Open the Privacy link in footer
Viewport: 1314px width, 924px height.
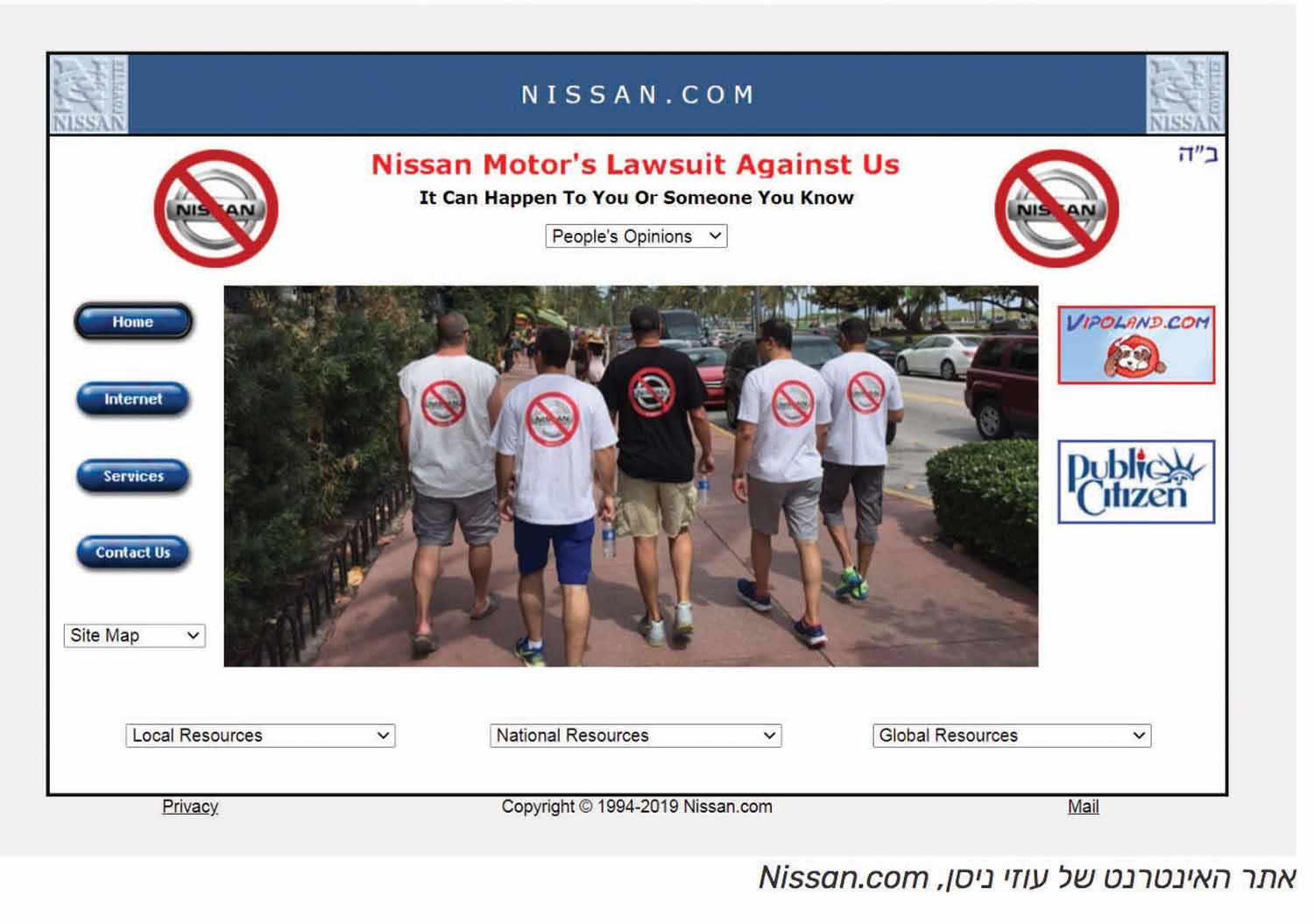click(190, 807)
